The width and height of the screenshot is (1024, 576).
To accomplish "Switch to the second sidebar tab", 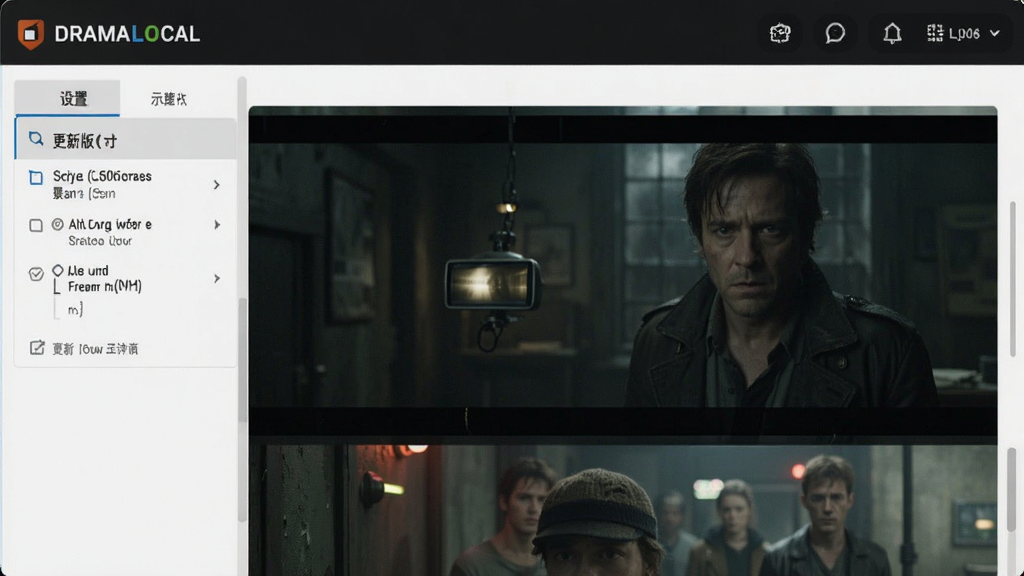I will pyautogui.click(x=168, y=99).
